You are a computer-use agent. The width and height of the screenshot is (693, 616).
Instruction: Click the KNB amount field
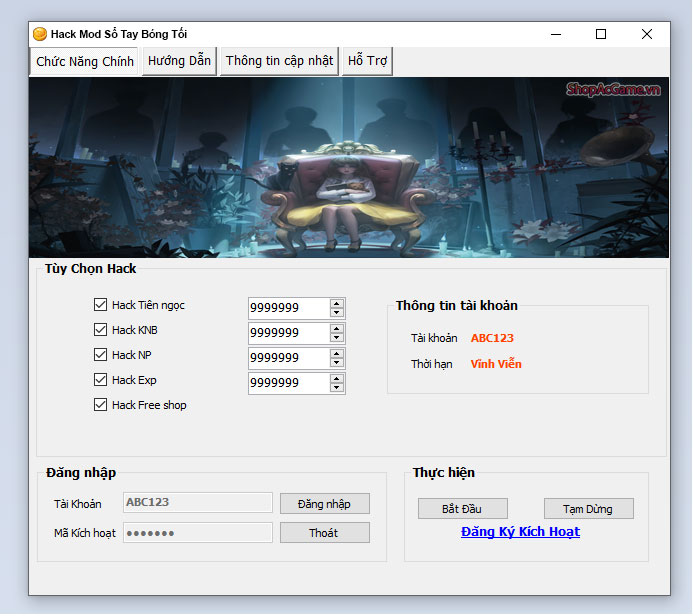[289, 333]
